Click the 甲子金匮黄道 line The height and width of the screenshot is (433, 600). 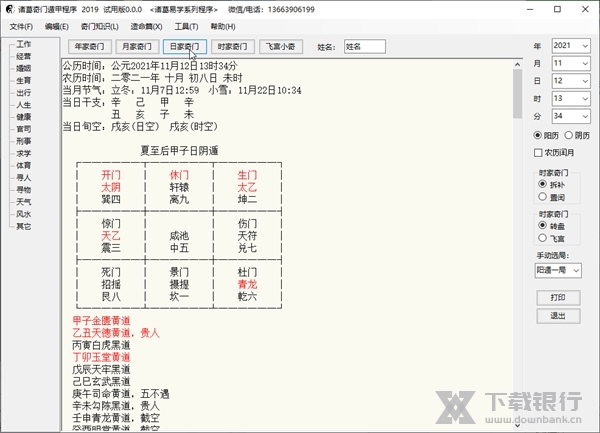[101, 321]
